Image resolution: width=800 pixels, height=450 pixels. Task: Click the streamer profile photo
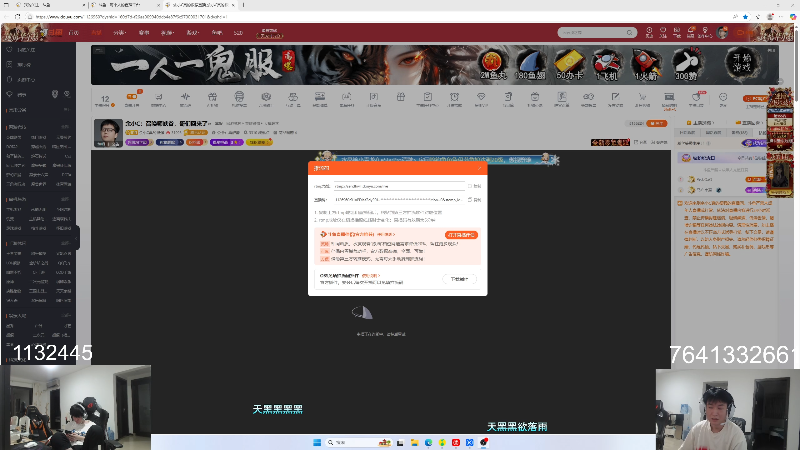pyautogui.click(x=108, y=133)
